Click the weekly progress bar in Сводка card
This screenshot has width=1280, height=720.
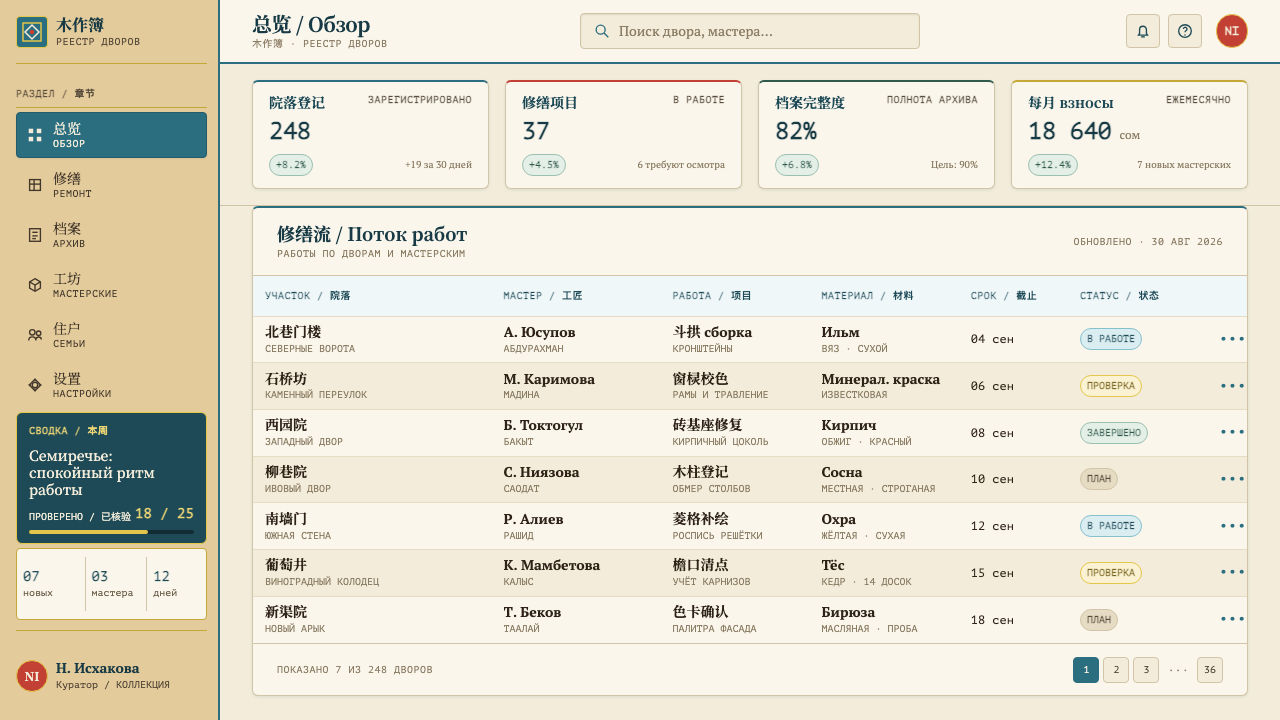click(x=111, y=532)
